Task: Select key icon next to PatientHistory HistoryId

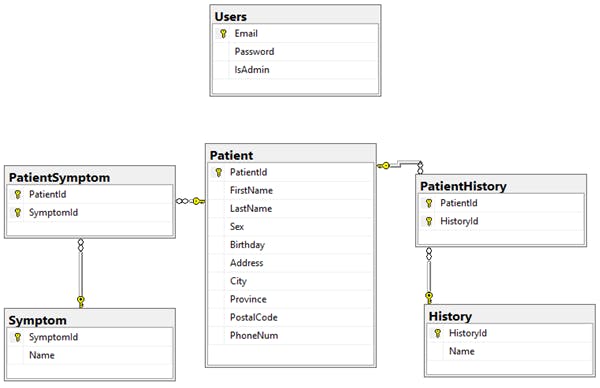Action: (x=429, y=221)
